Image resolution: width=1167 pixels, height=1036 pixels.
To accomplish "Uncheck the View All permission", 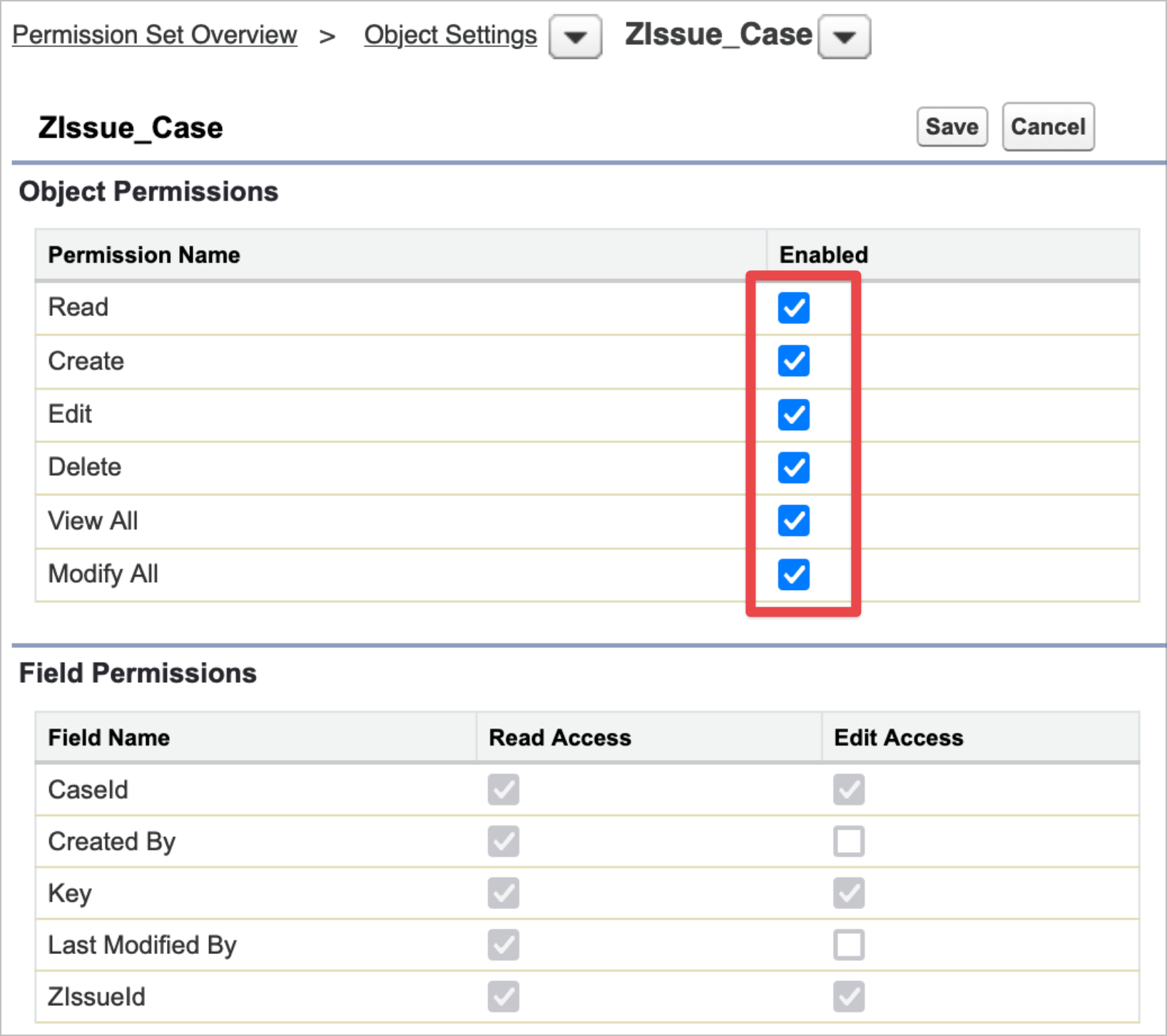I will (x=793, y=521).
